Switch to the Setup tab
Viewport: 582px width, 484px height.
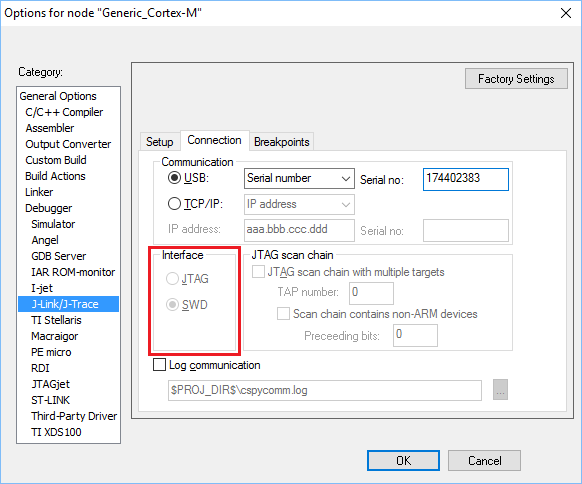coord(160,142)
